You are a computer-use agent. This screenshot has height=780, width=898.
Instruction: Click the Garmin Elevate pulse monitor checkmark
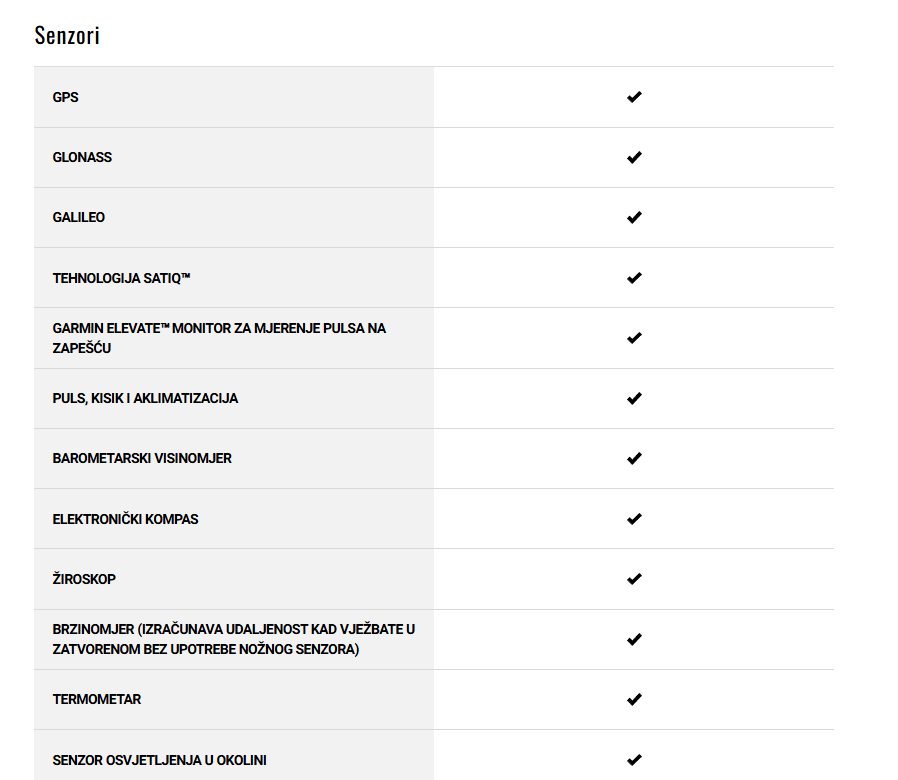(634, 338)
